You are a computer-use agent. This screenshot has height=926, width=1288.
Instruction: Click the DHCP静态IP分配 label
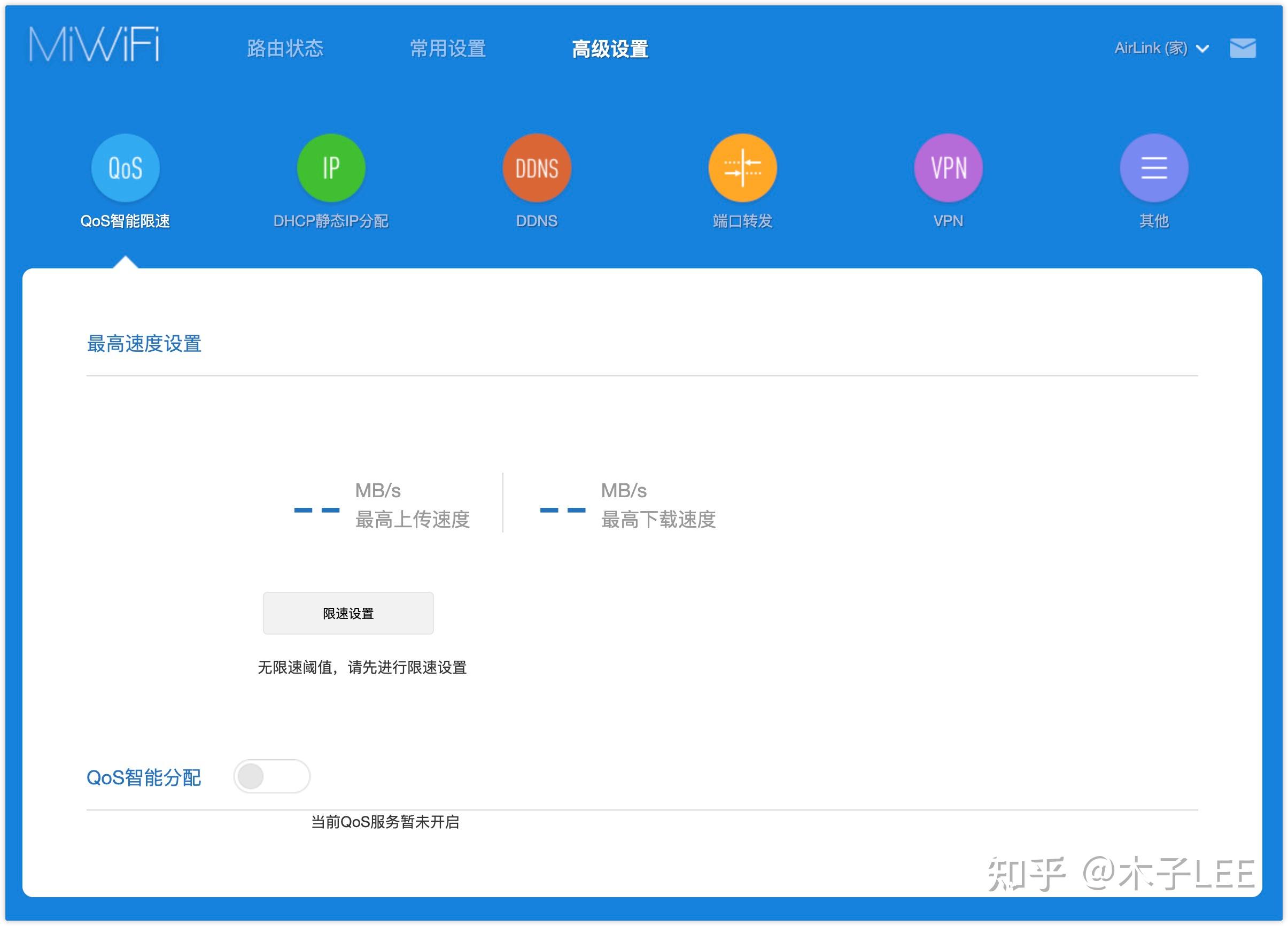(x=331, y=221)
